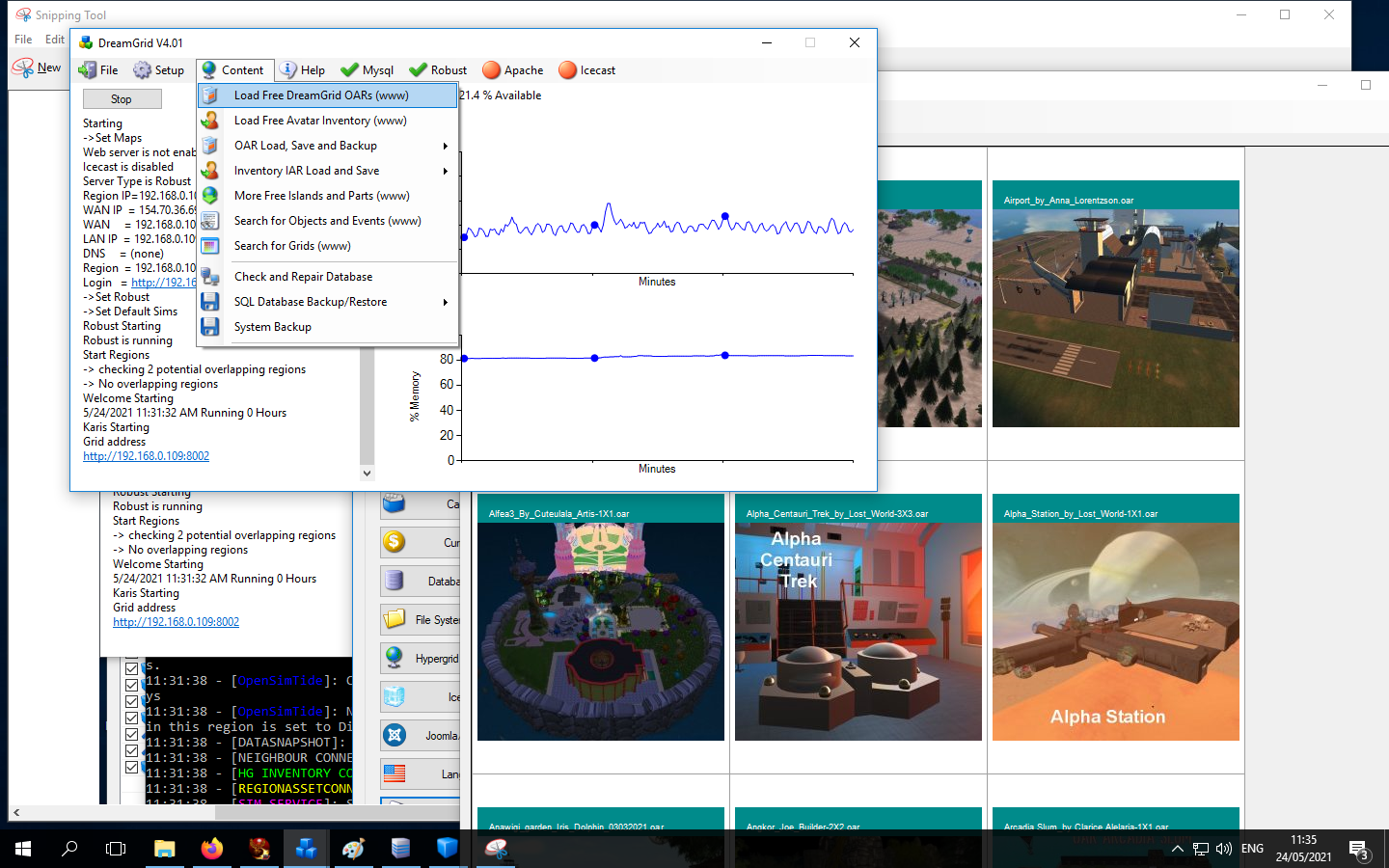
Task: Show hidden tray icons chevron
Action: 1177,849
